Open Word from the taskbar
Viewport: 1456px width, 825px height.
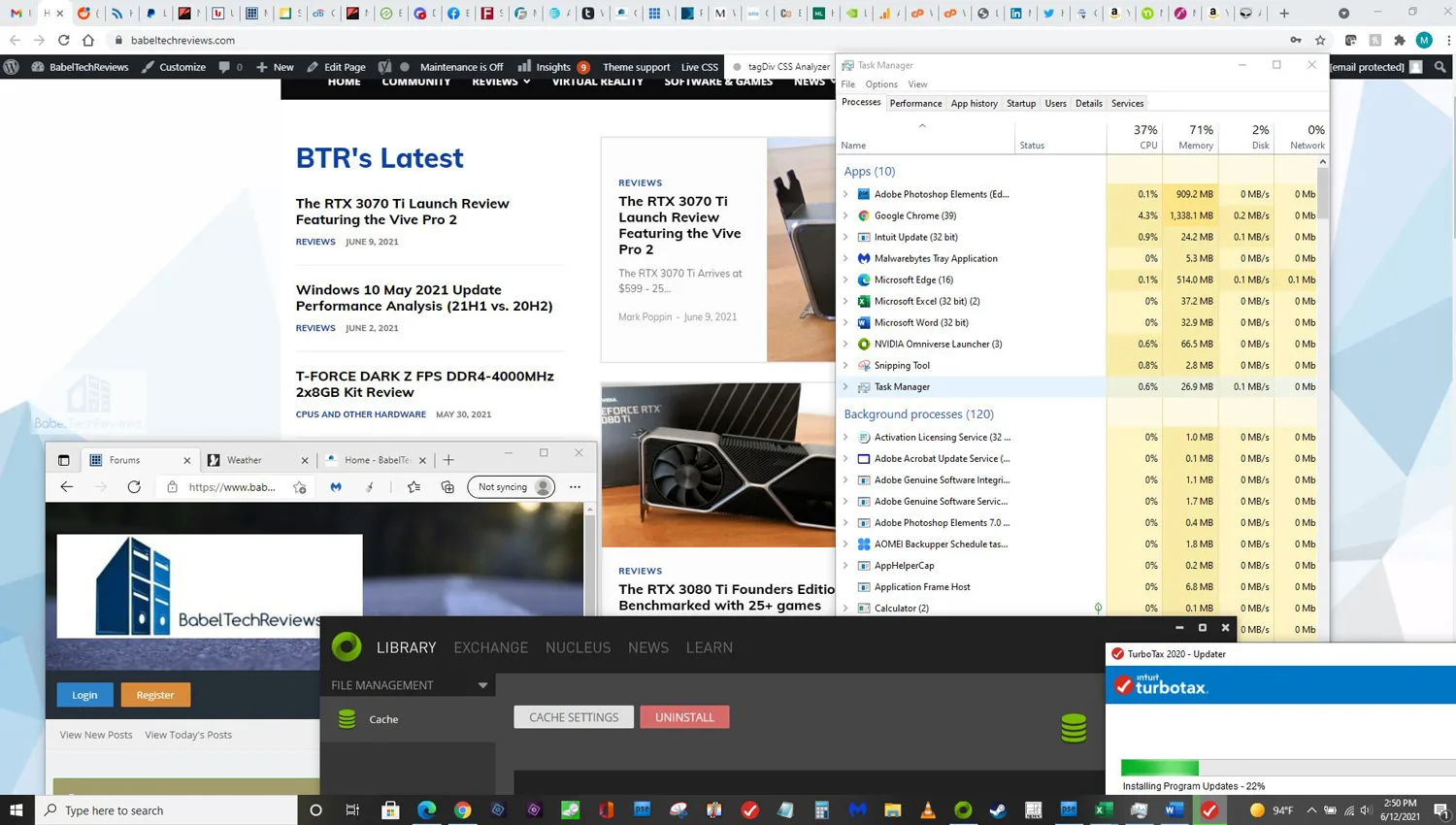(x=1175, y=810)
